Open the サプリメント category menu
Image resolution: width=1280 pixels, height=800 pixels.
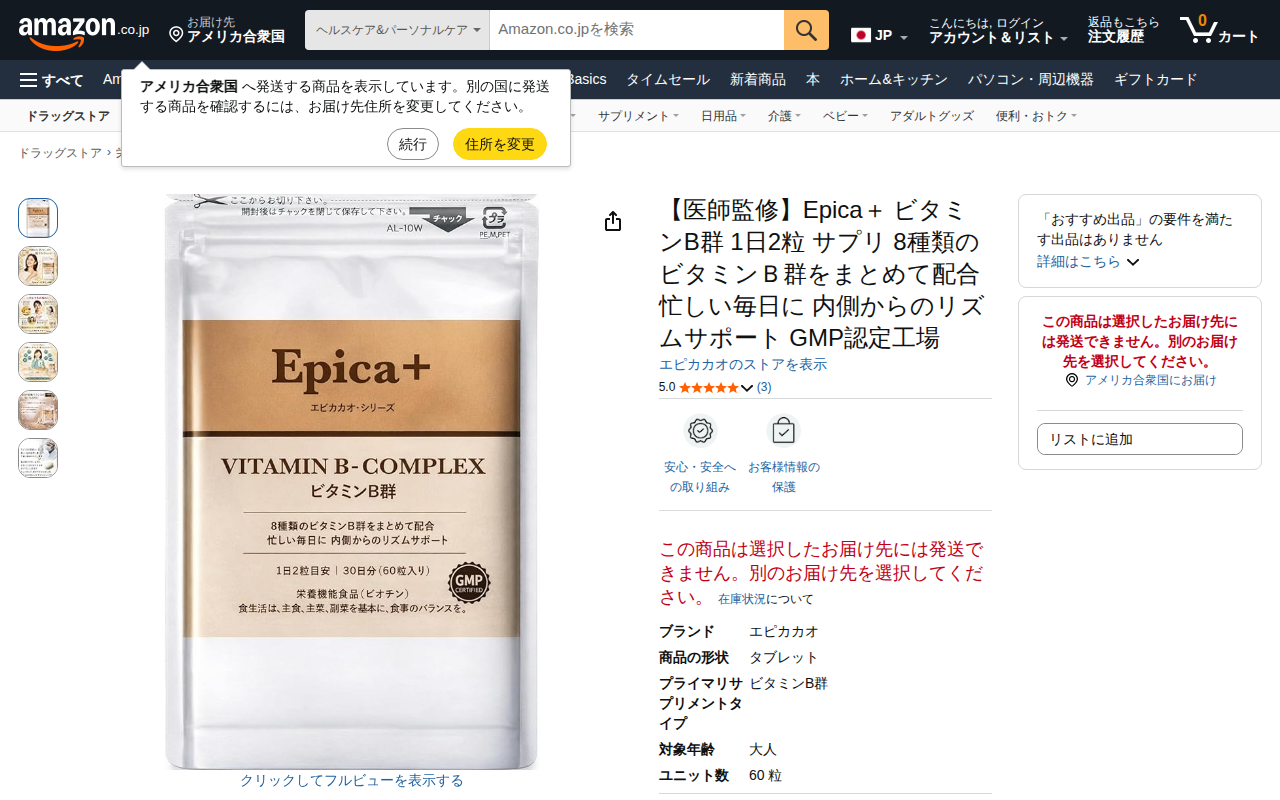tap(638, 116)
